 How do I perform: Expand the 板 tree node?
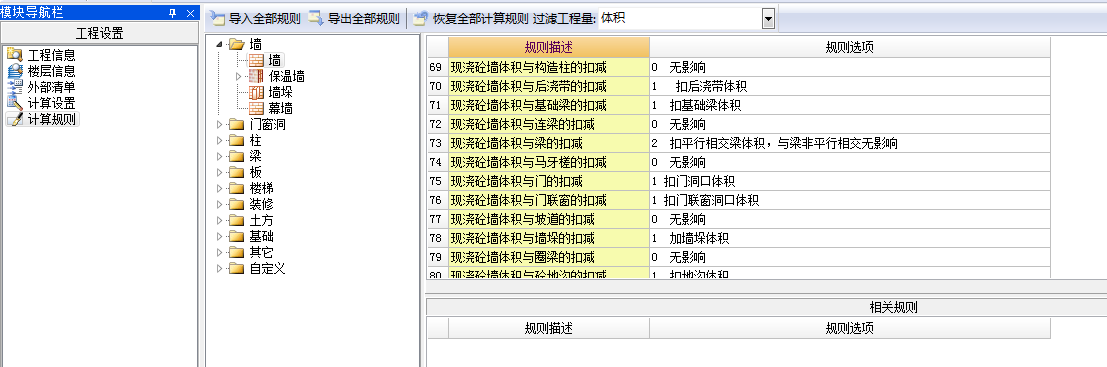220,173
